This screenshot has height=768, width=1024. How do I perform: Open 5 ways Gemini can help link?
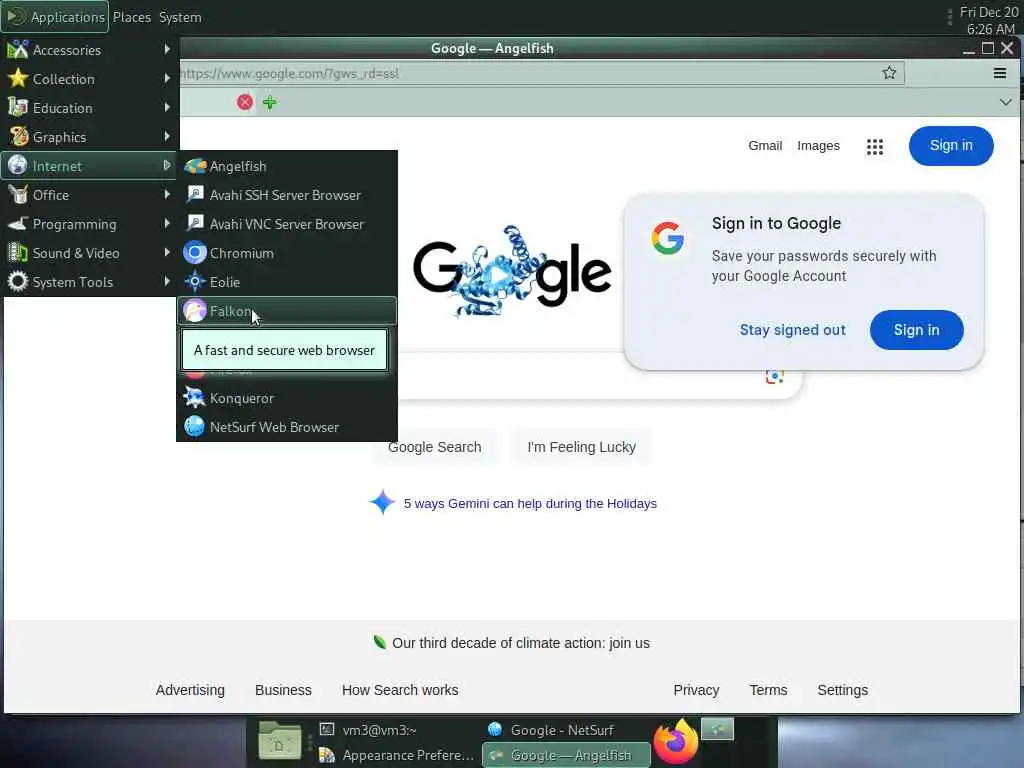[x=530, y=504]
